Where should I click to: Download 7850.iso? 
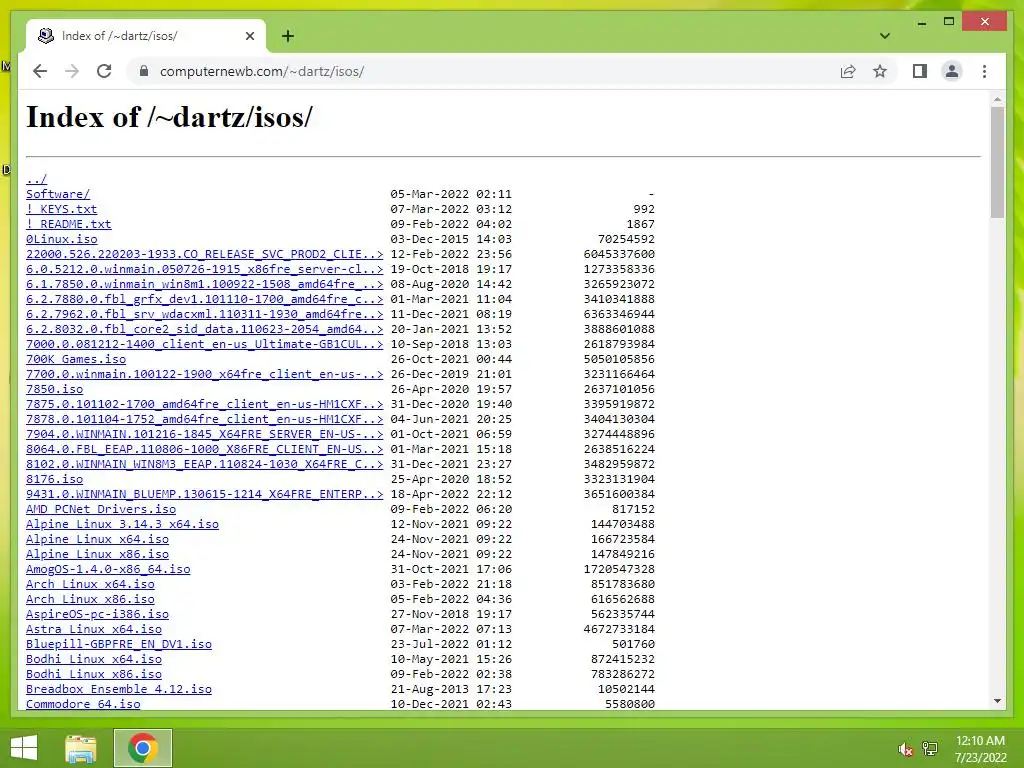coord(54,389)
